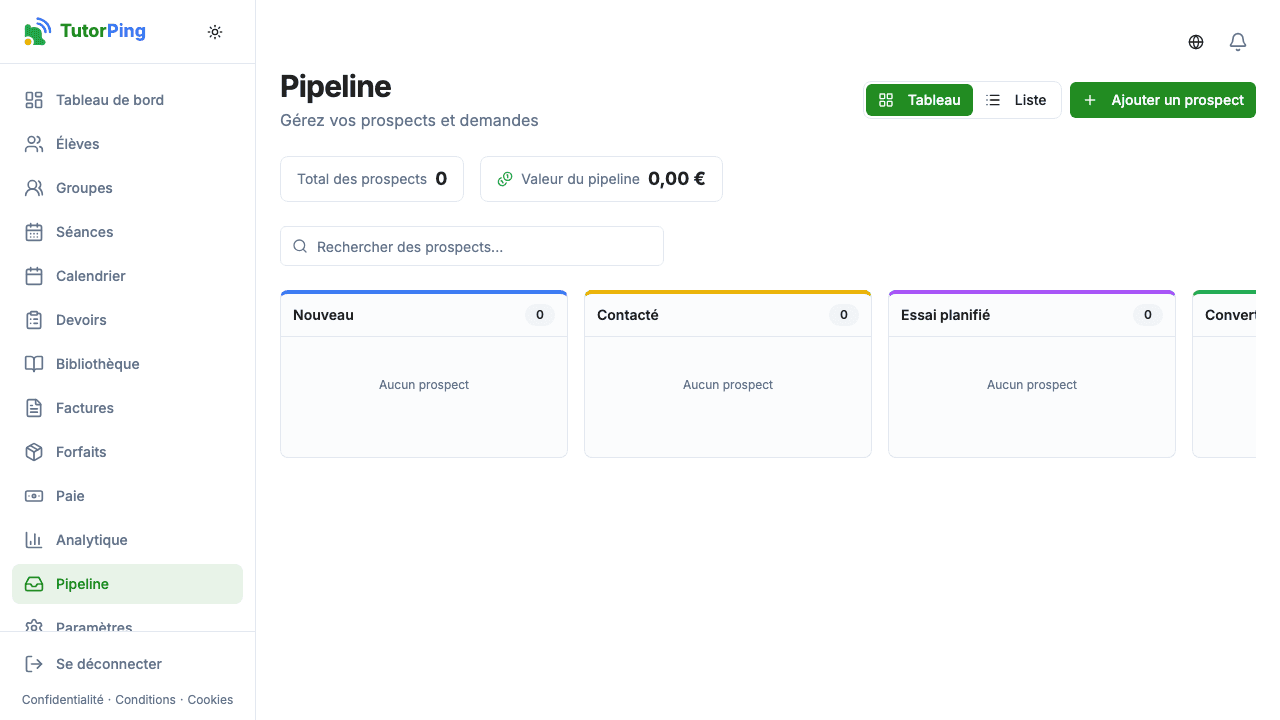Open the Cookies footer link
1280x720 pixels.
210,700
